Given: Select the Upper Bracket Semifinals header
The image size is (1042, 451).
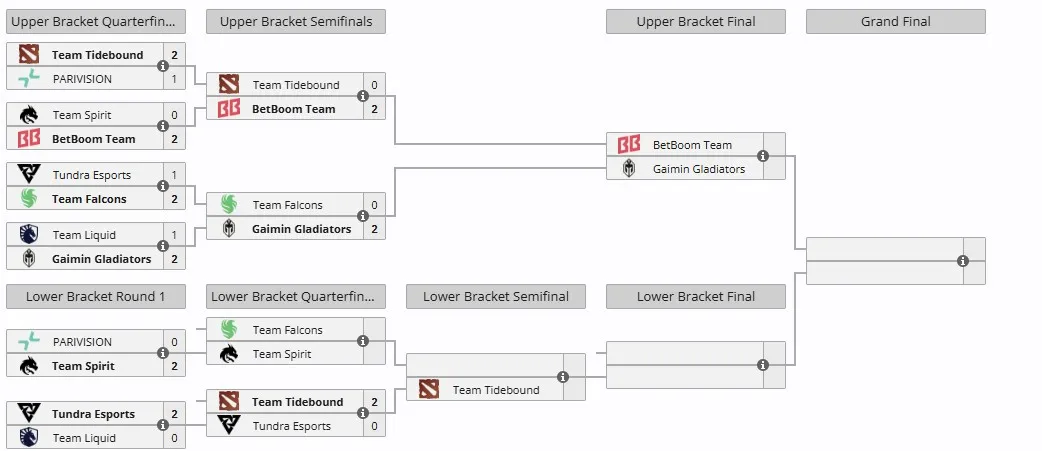Looking at the screenshot, I should (x=296, y=21).
